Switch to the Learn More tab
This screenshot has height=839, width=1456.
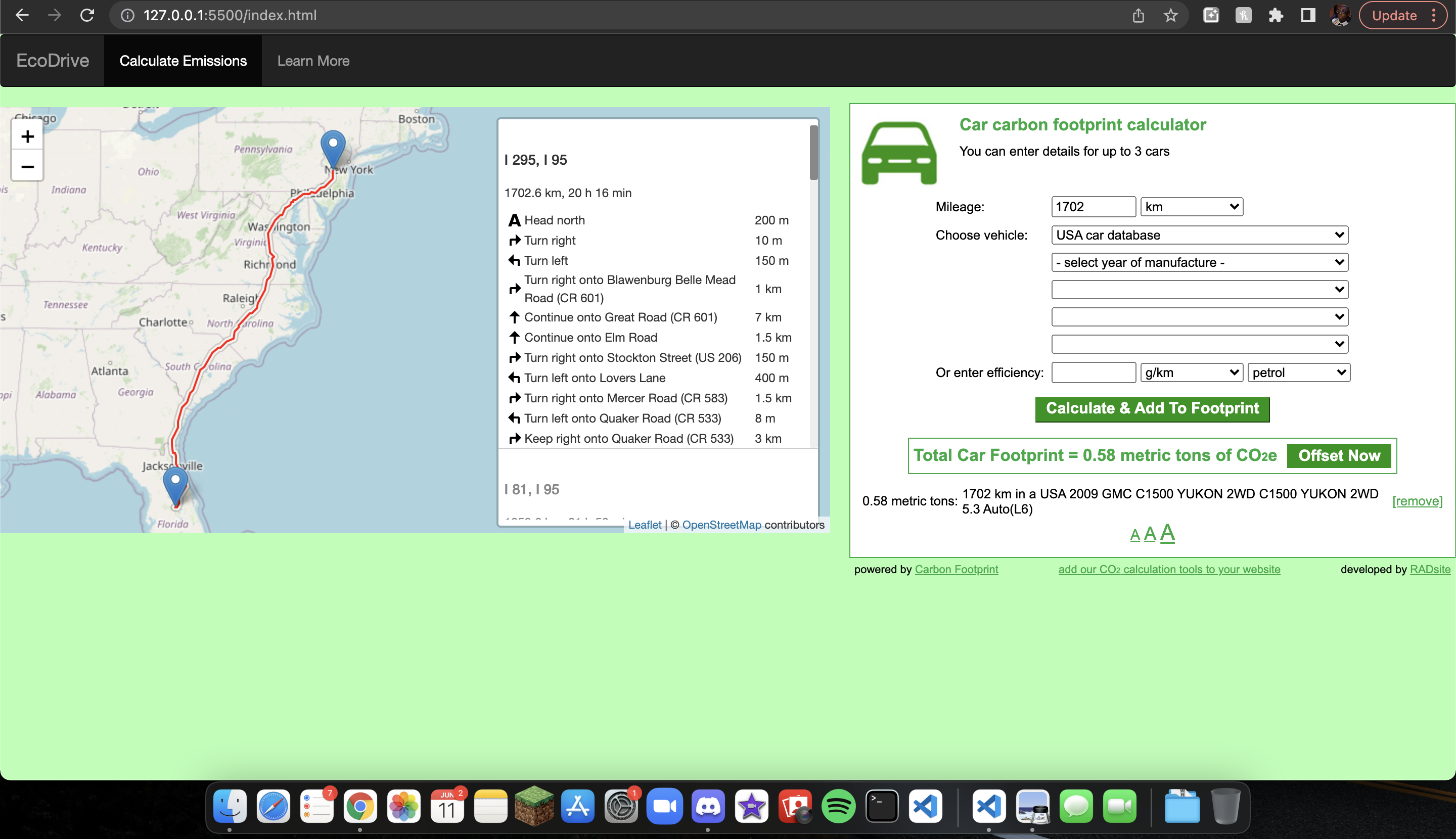click(313, 61)
